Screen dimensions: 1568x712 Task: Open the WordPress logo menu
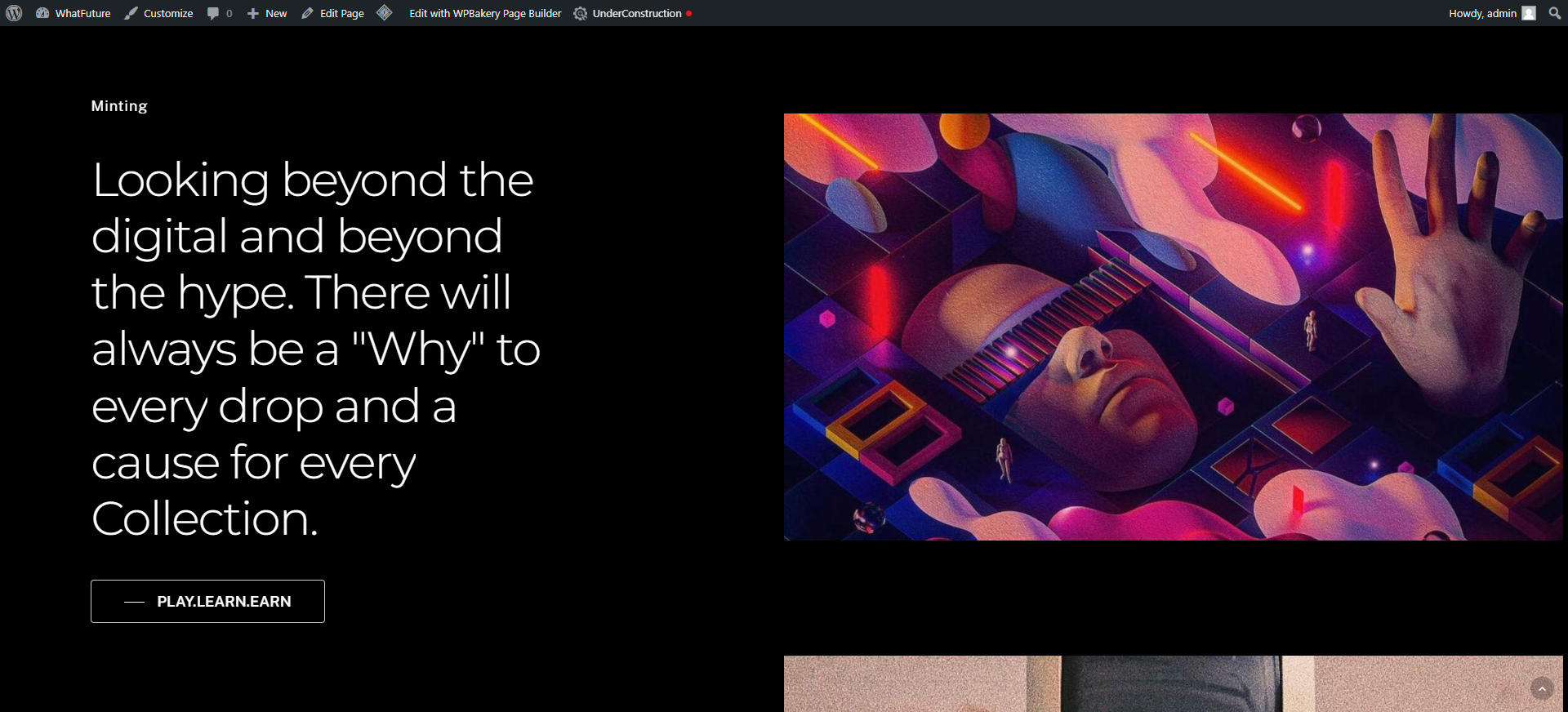click(x=14, y=13)
